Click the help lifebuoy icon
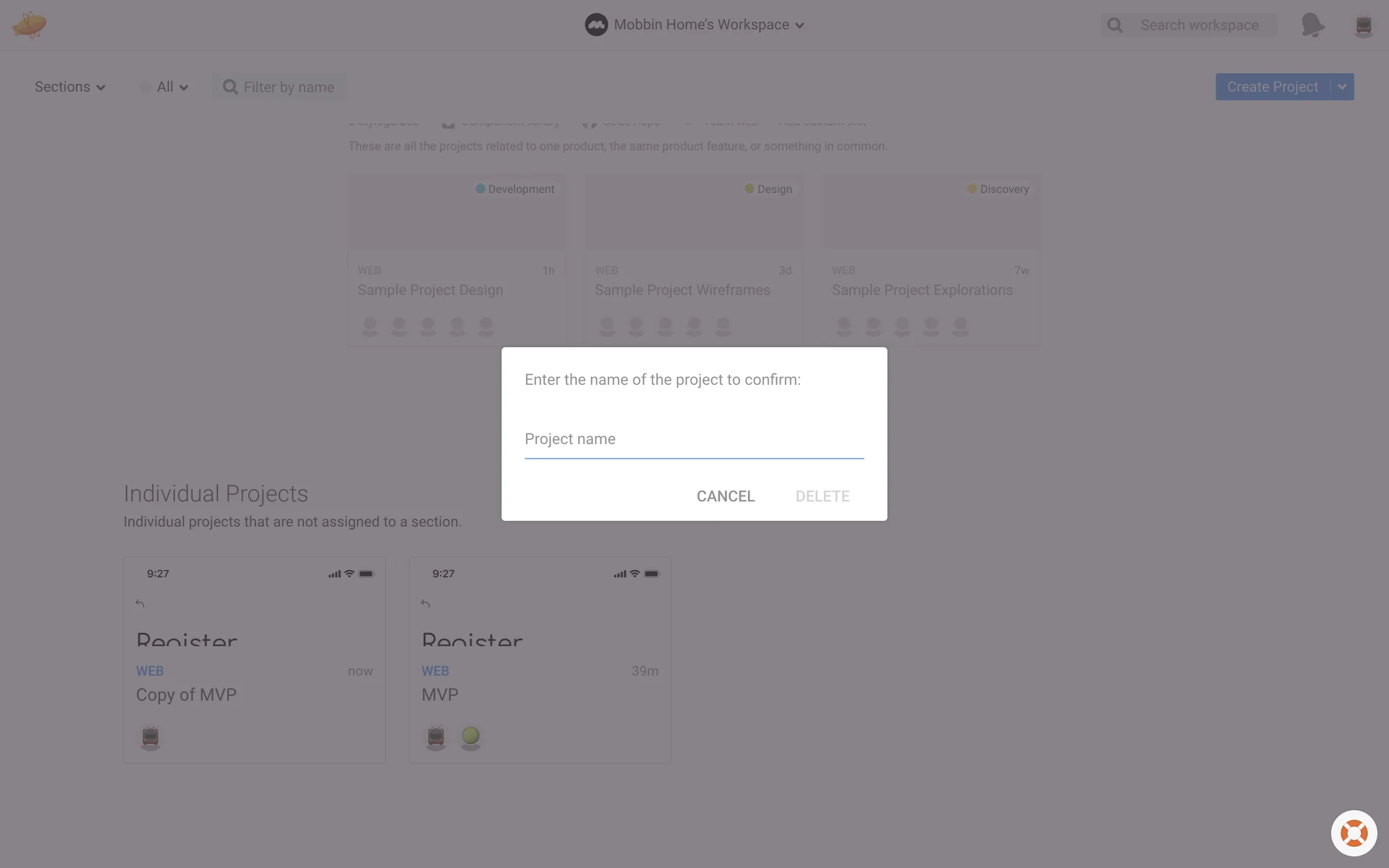 [x=1354, y=833]
